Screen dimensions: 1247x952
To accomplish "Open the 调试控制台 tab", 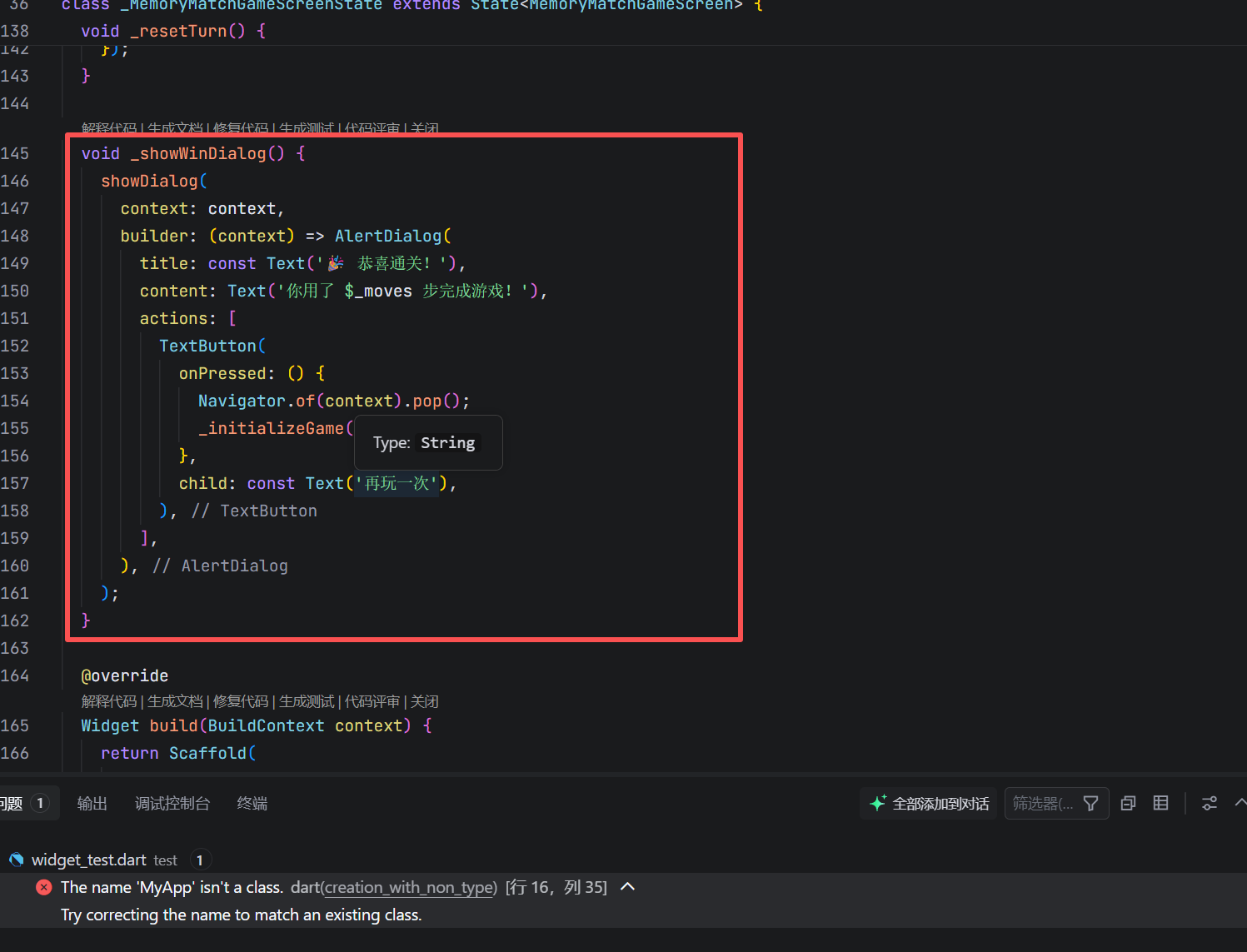I will [x=172, y=803].
